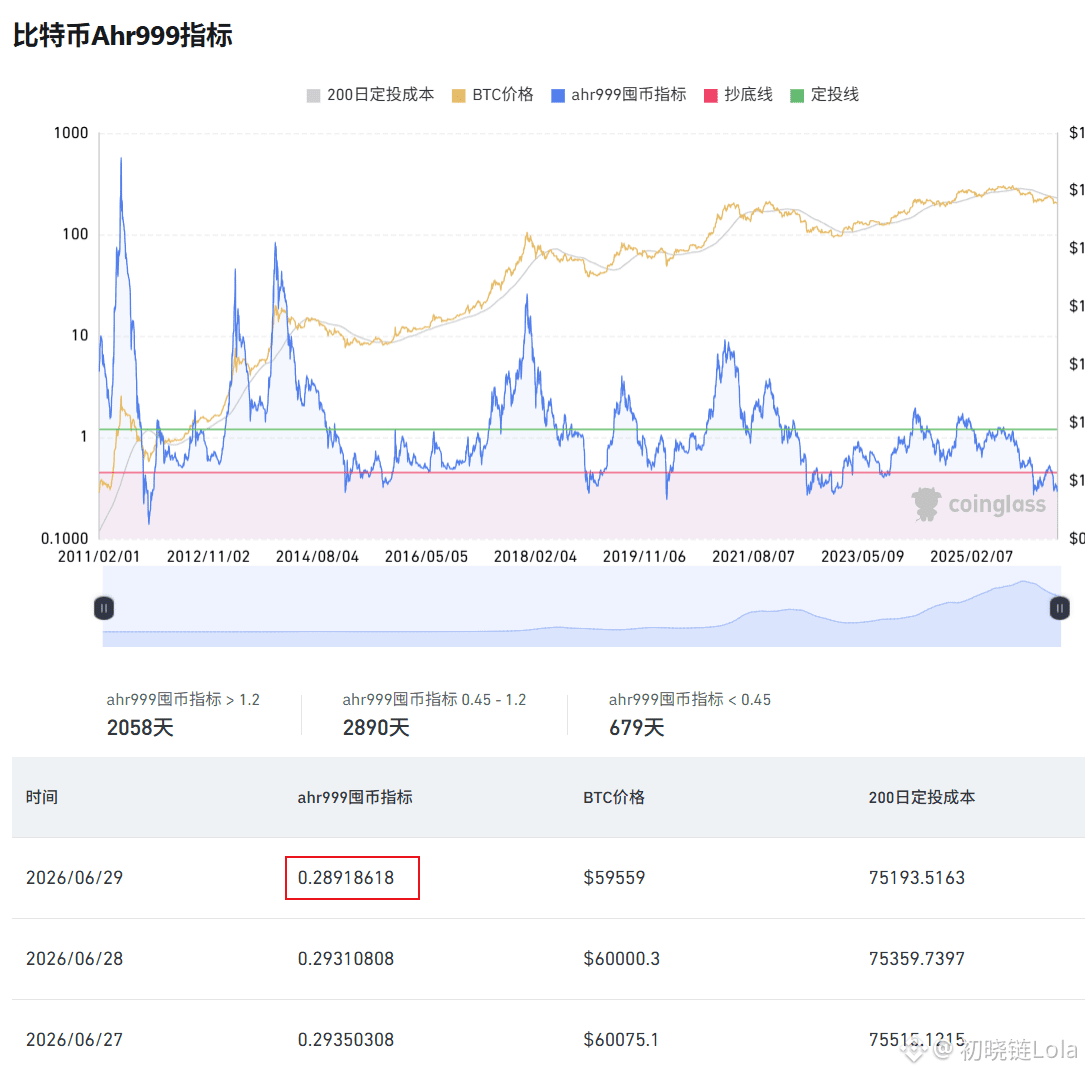Select the date cell 2026/06/29
Image resolution: width=1085 pixels, height=1075 pixels.
pyautogui.click(x=75, y=878)
